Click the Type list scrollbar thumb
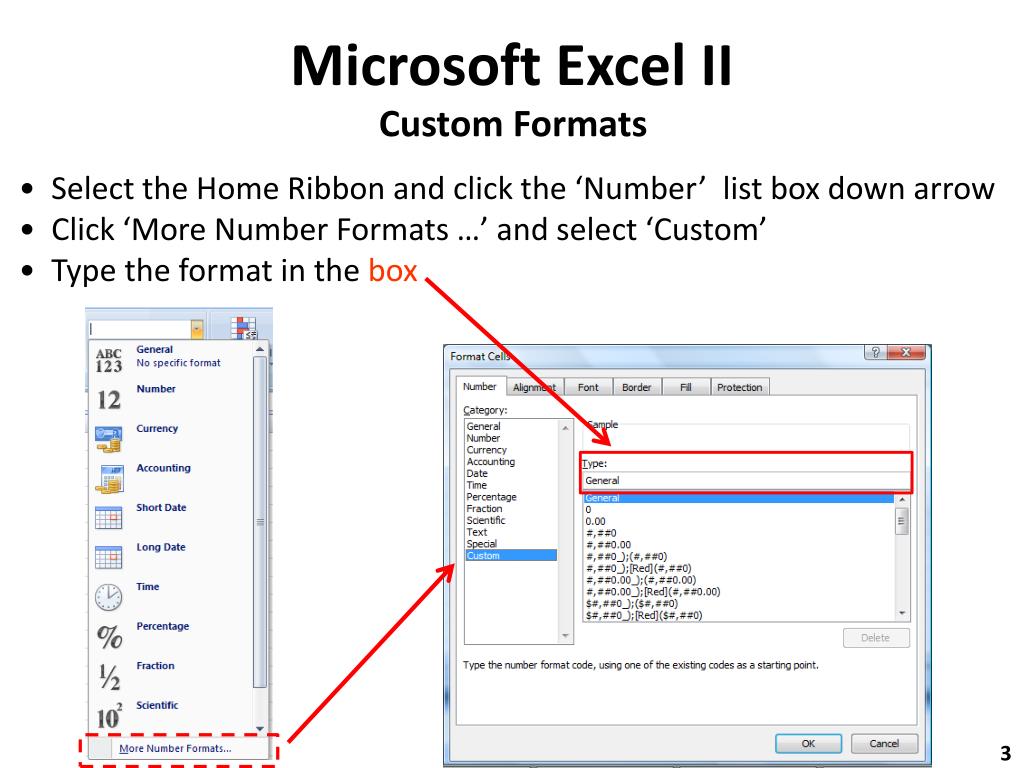The width and height of the screenshot is (1024, 768). pos(902,520)
